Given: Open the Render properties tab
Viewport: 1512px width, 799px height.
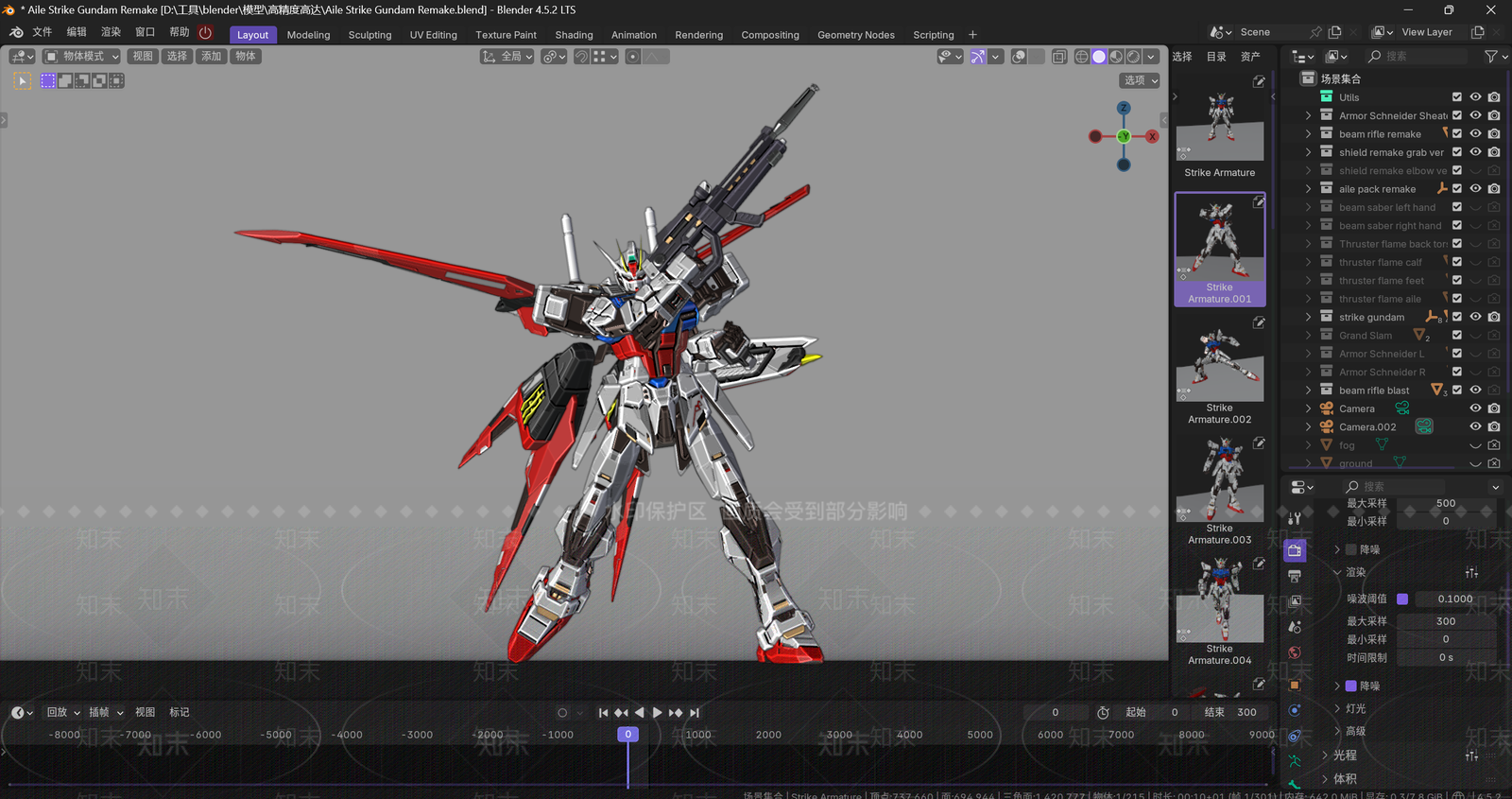Looking at the screenshot, I should tap(1295, 550).
